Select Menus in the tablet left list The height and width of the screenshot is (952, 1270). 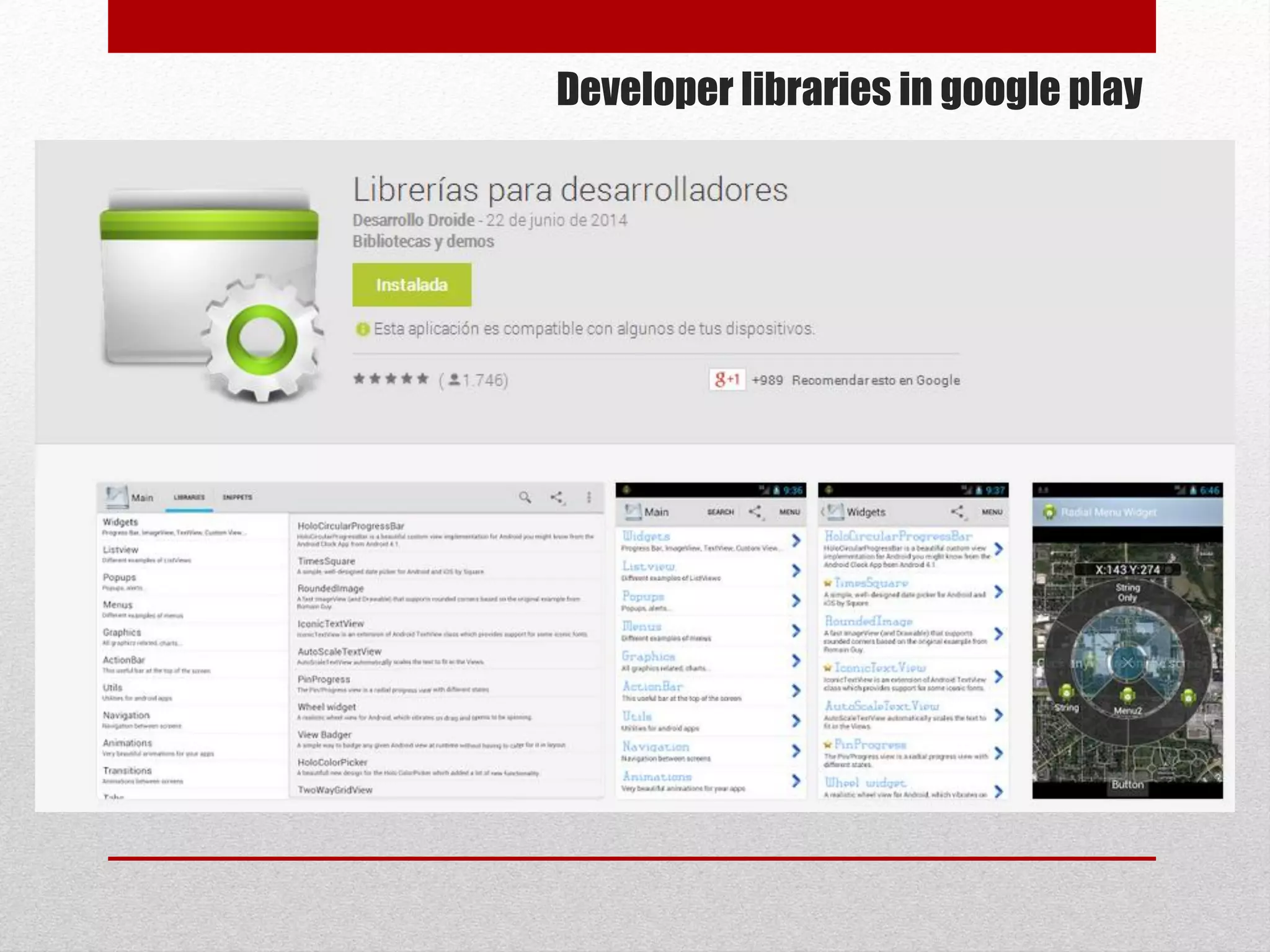click(x=192, y=609)
